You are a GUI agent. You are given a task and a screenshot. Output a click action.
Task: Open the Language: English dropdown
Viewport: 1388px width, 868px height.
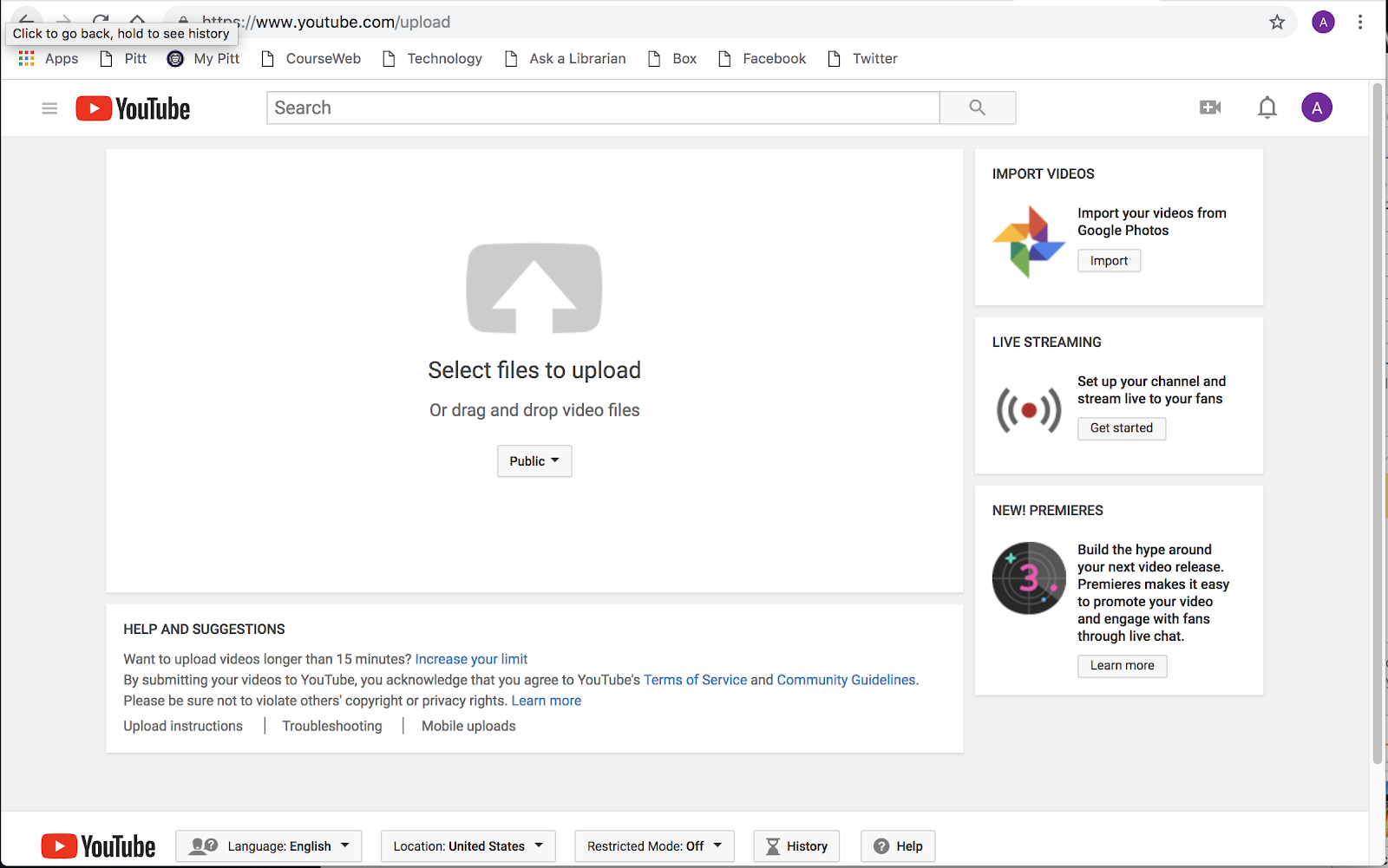click(269, 846)
